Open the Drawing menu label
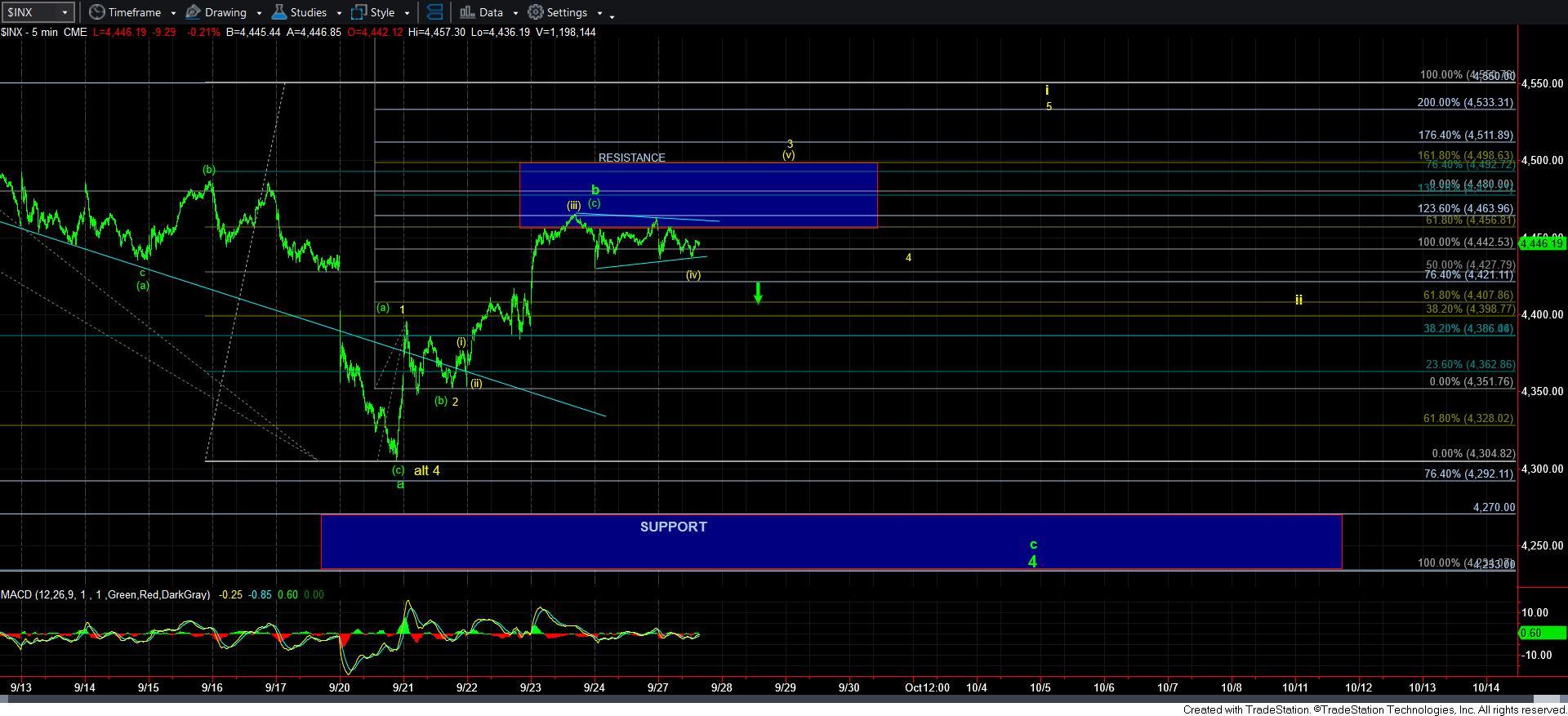1568x716 pixels. point(226,12)
